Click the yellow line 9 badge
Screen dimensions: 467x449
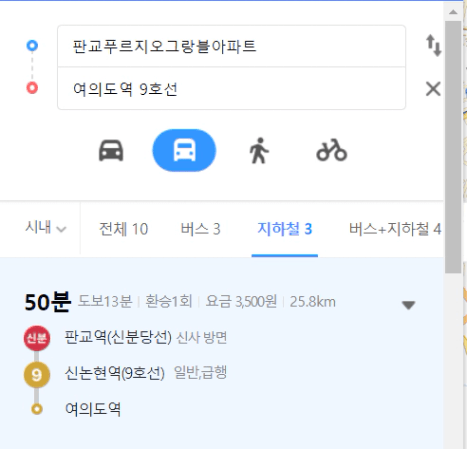(x=37, y=375)
